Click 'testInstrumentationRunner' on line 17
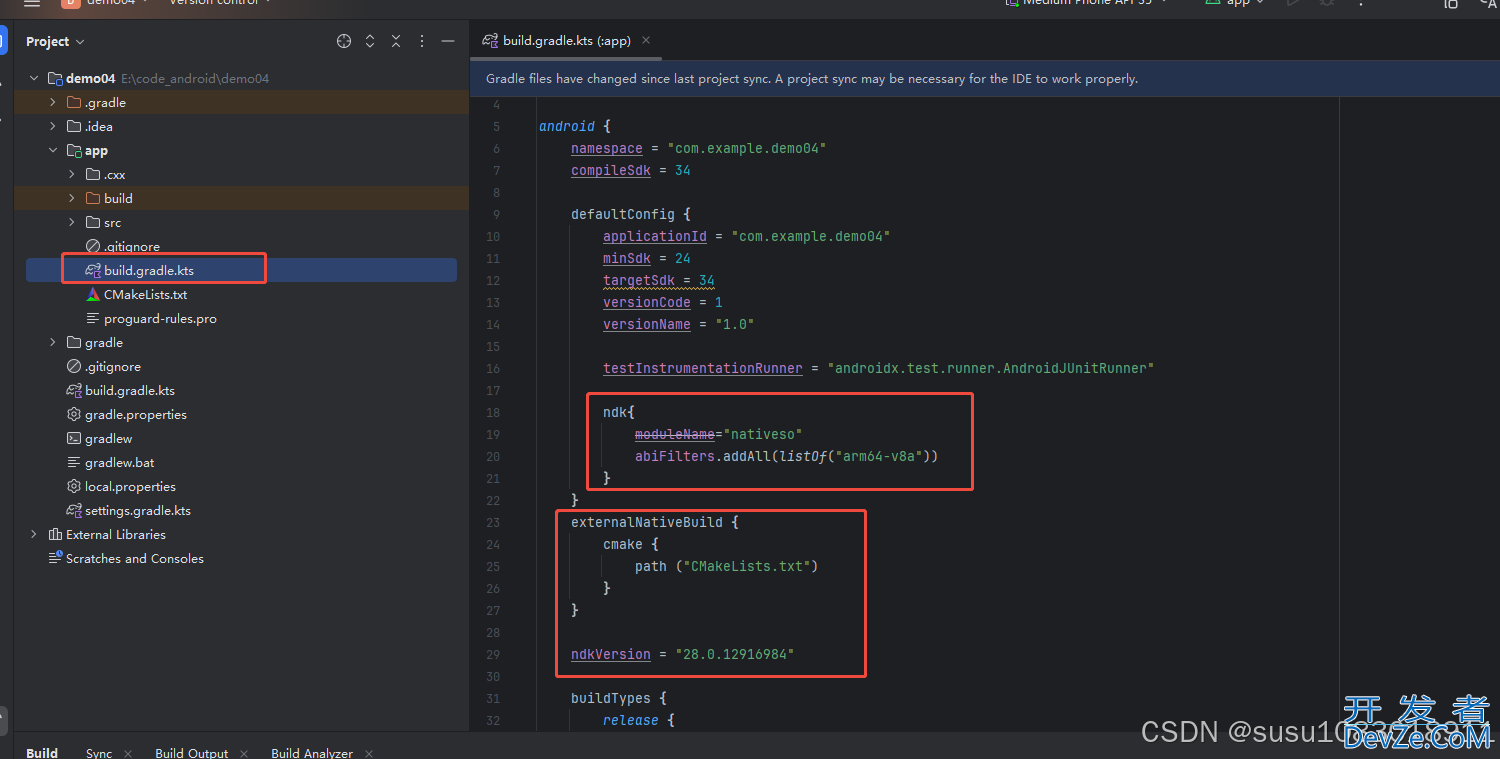Image resolution: width=1500 pixels, height=759 pixels. point(703,369)
